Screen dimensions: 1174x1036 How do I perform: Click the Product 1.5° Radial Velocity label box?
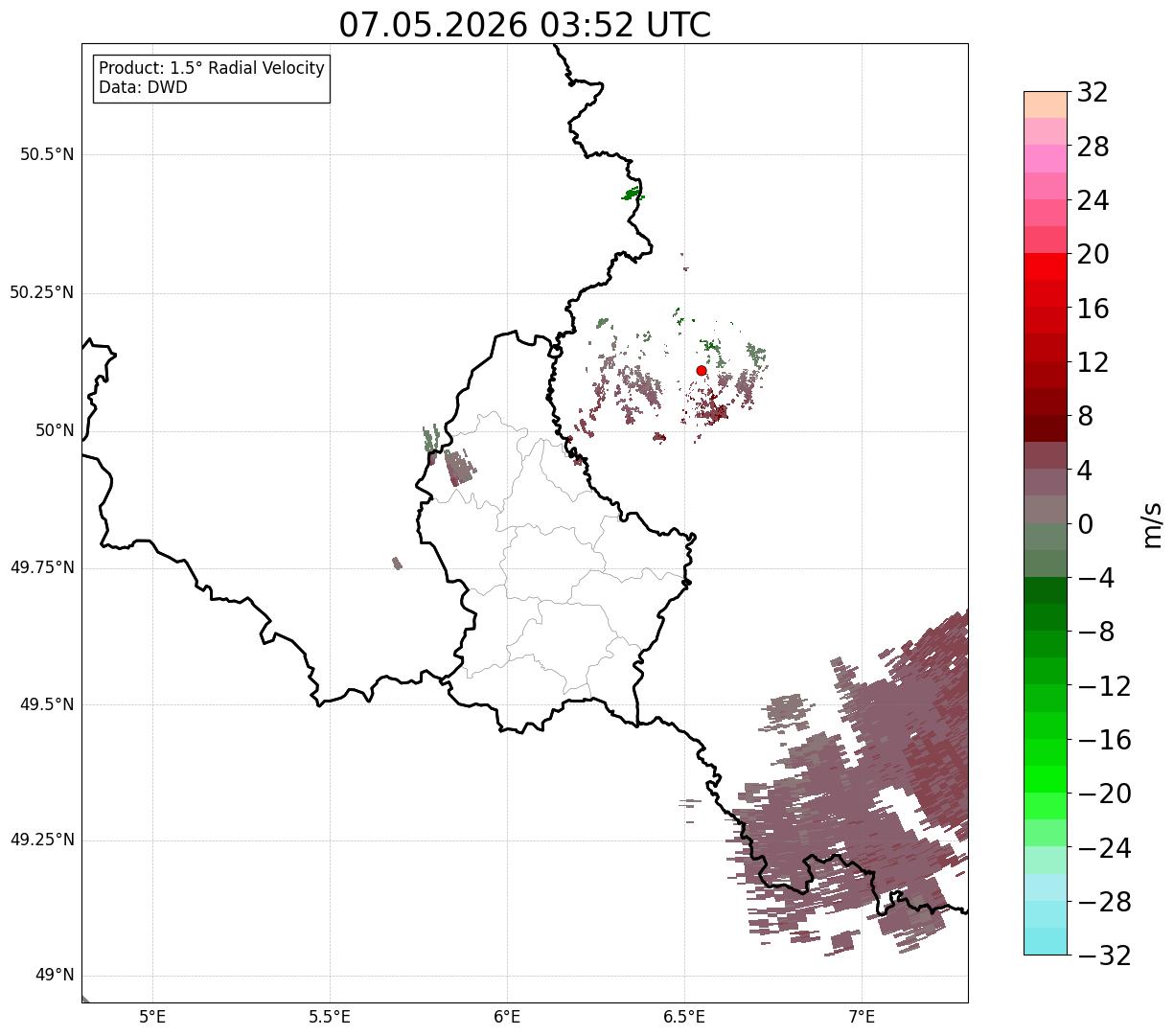[212, 78]
